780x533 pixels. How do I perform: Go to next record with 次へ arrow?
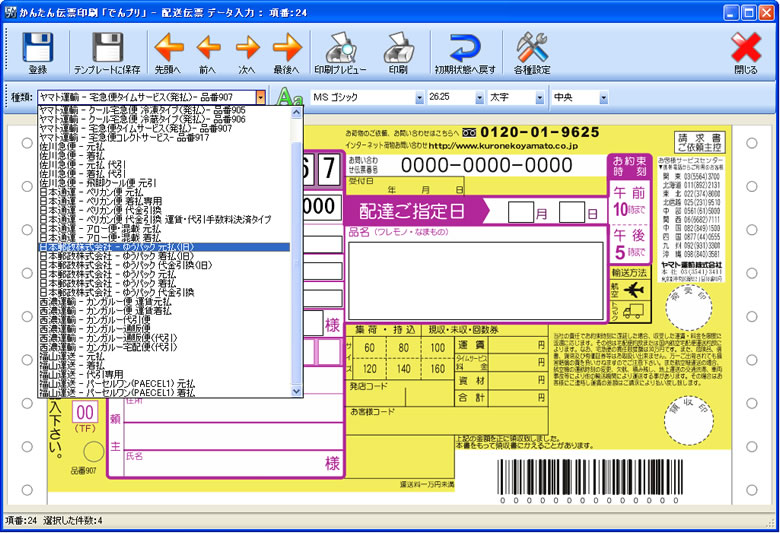[x=248, y=48]
